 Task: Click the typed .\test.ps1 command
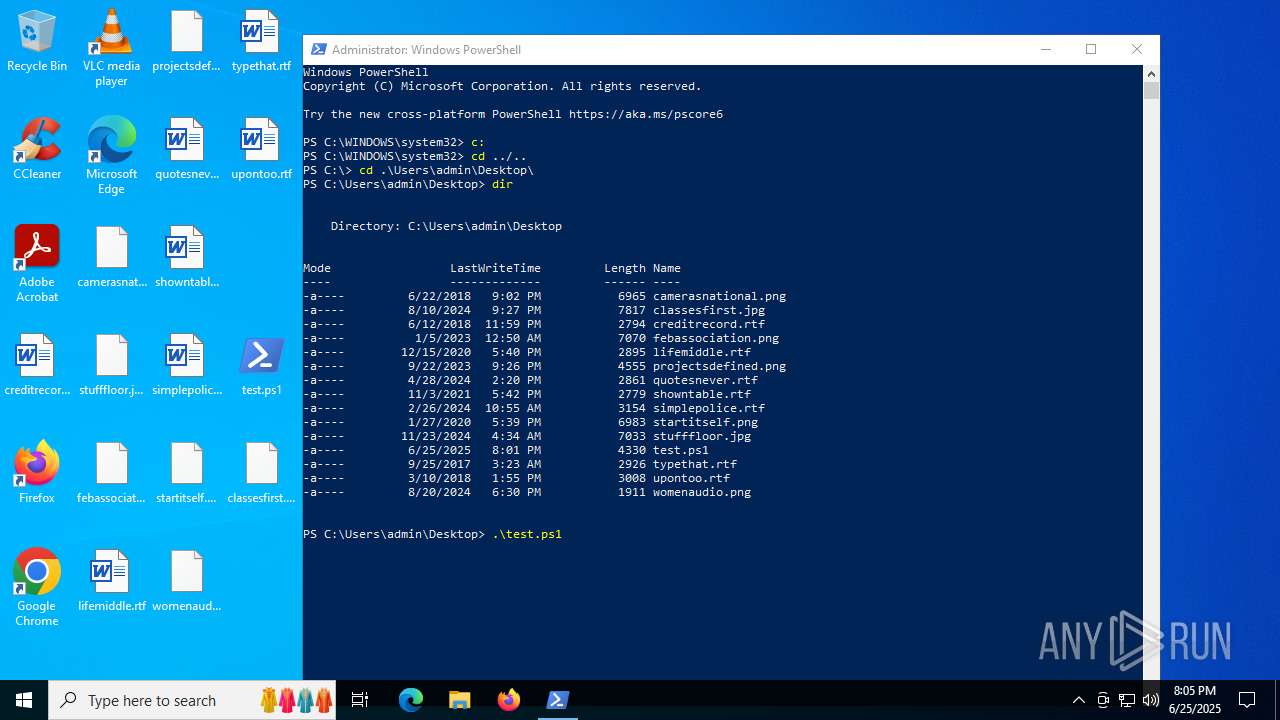click(527, 534)
